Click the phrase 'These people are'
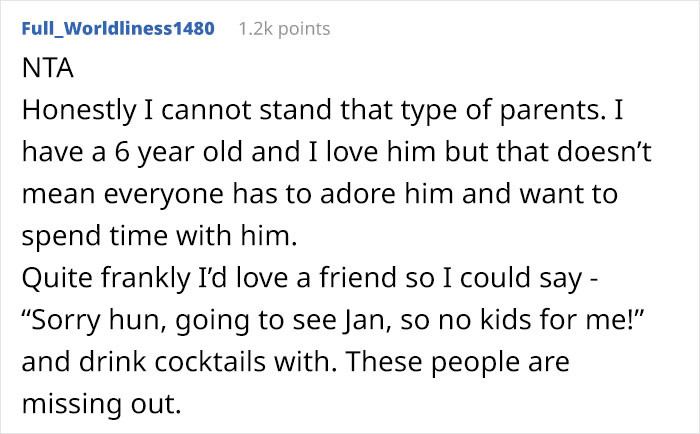700x434 pixels. tap(458, 362)
